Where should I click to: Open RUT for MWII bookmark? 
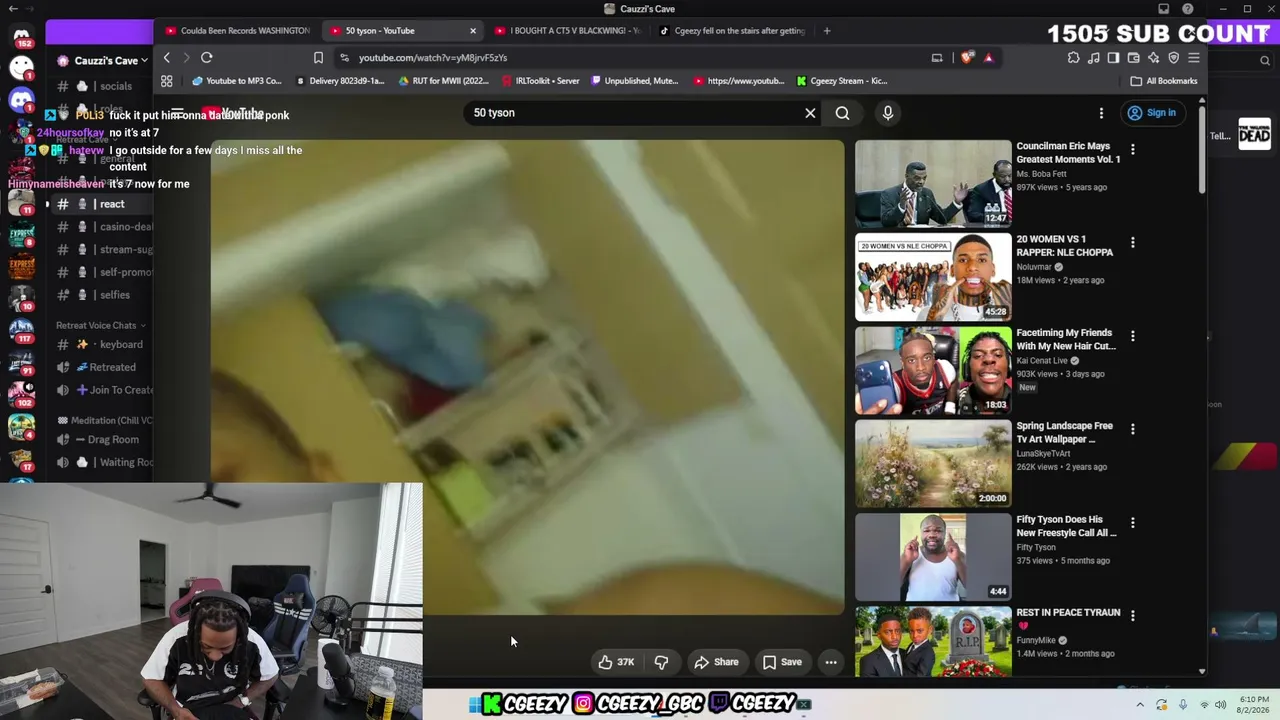(x=444, y=81)
